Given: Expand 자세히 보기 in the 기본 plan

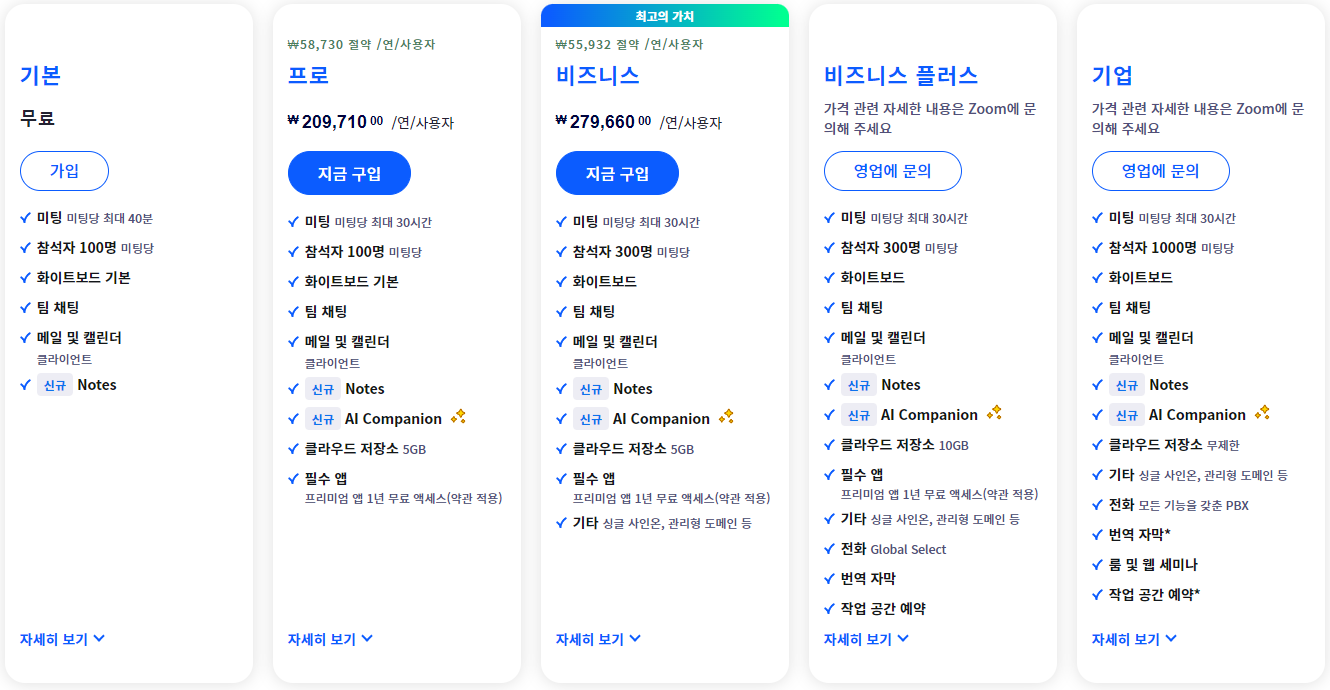Looking at the screenshot, I should (58, 638).
